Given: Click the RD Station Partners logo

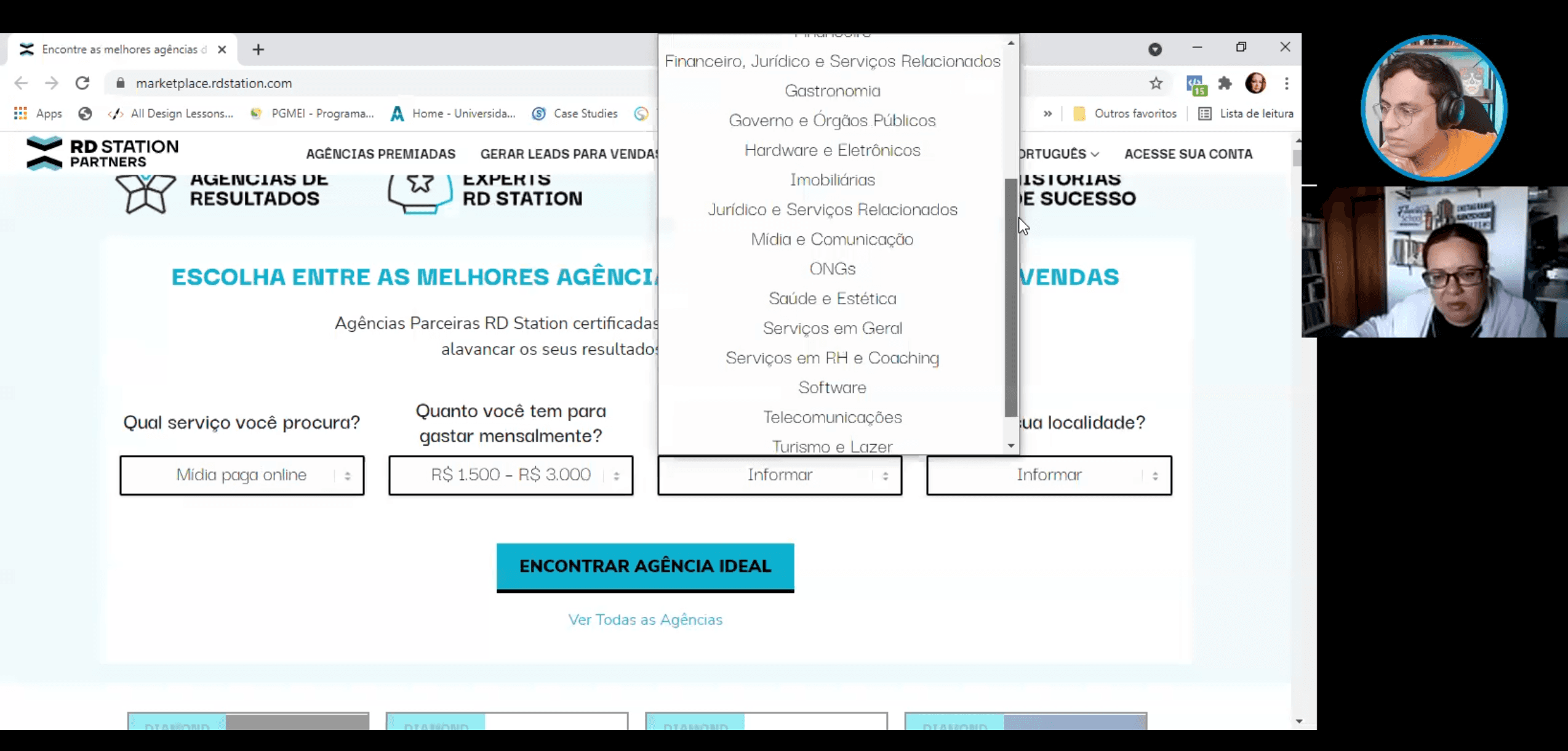Looking at the screenshot, I should click(x=103, y=153).
